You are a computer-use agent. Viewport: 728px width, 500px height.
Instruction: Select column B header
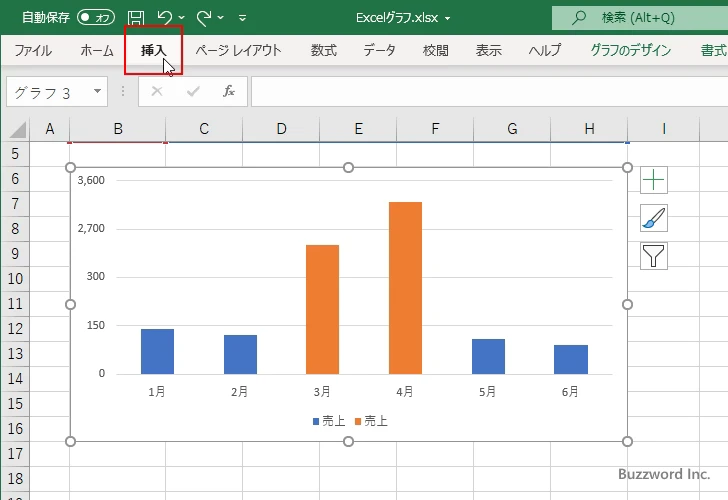click(x=118, y=129)
